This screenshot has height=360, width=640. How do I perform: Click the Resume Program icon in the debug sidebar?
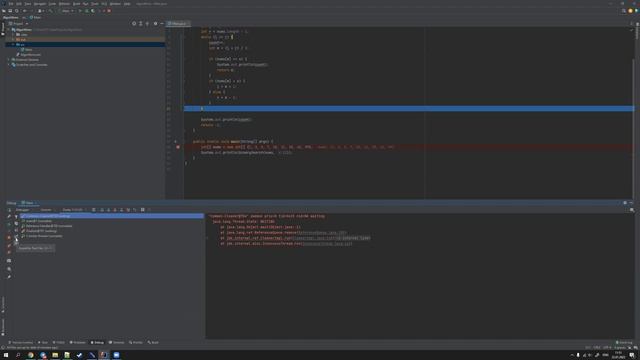point(9,224)
